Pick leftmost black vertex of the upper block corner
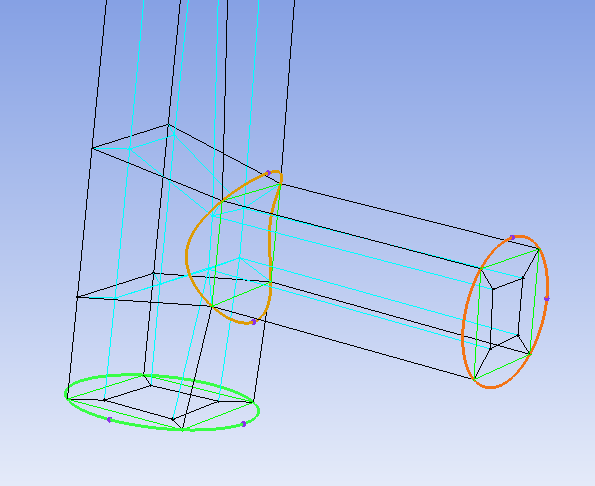 pyautogui.click(x=92, y=148)
